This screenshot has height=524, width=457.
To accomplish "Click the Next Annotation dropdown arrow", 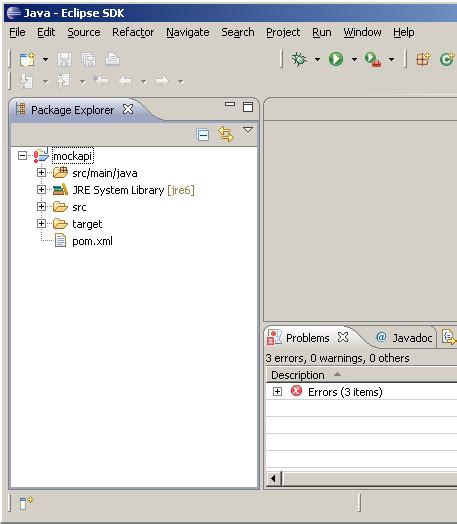I will coord(45,82).
